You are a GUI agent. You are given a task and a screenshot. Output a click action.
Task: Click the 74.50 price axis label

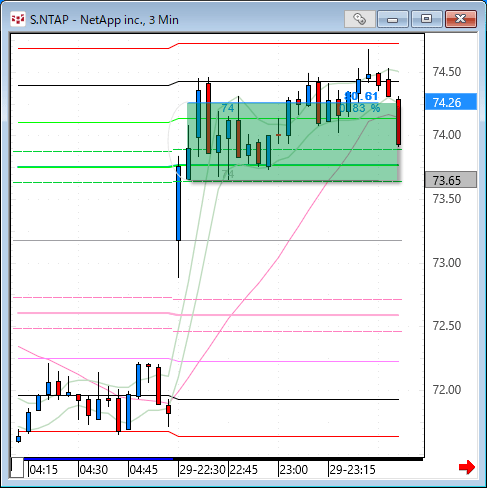tap(447, 72)
